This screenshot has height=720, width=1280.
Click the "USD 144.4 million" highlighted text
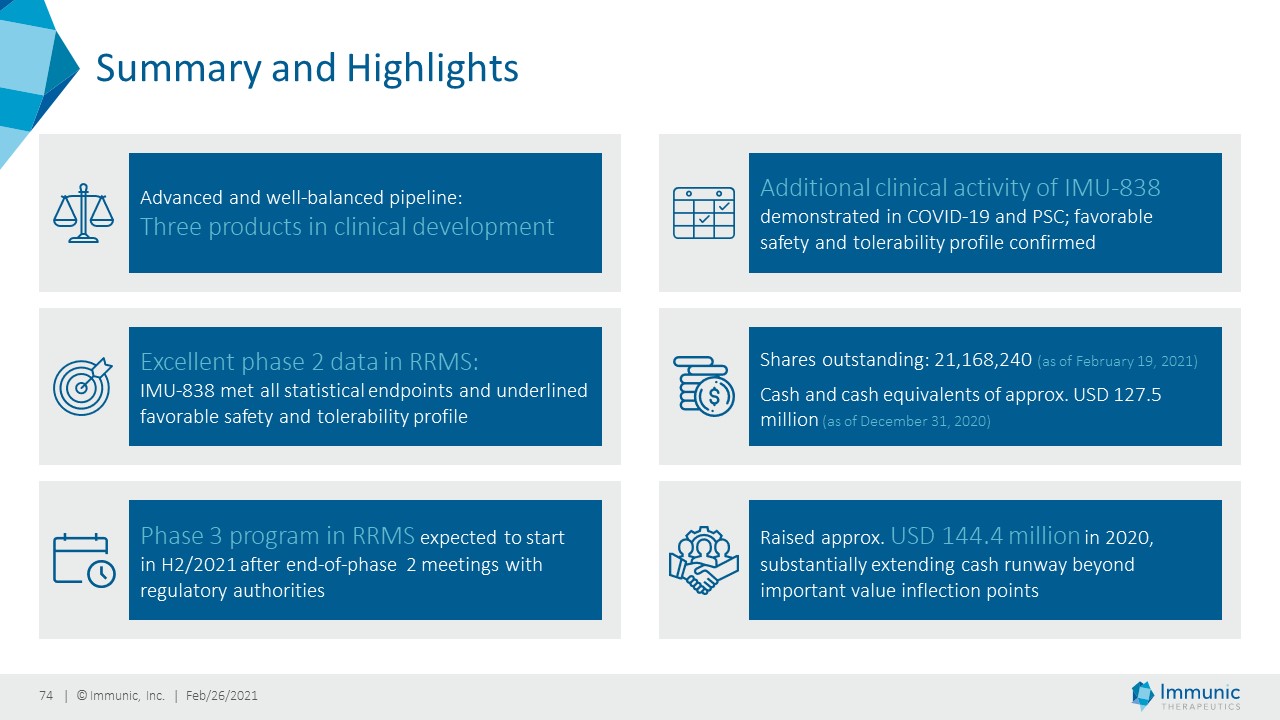[984, 536]
